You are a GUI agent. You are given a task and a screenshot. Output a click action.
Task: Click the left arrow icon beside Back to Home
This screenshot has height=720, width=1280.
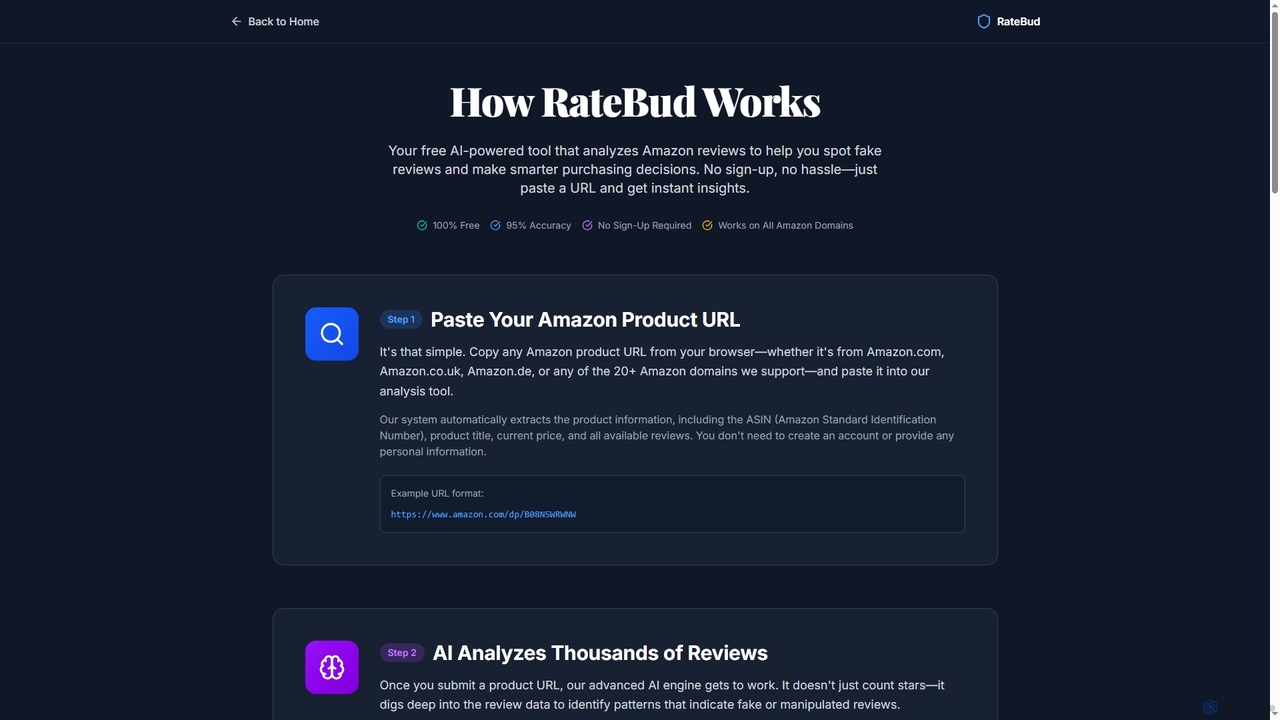click(x=236, y=21)
